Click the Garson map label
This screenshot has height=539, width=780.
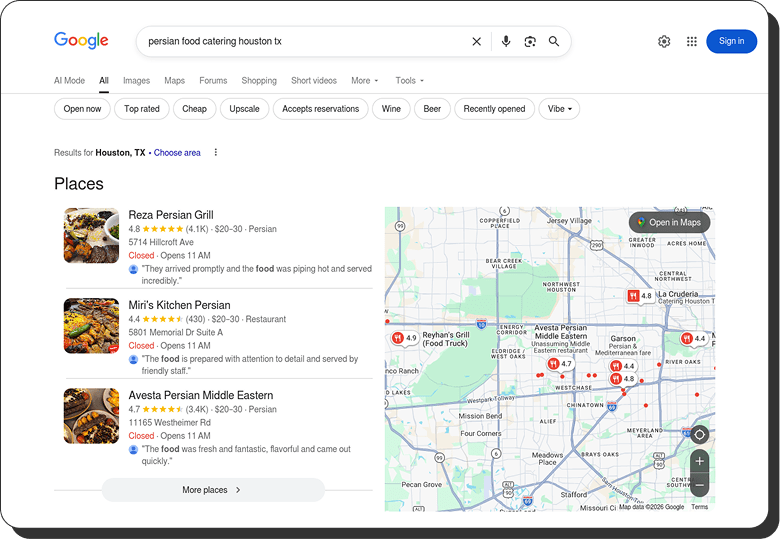point(623,339)
